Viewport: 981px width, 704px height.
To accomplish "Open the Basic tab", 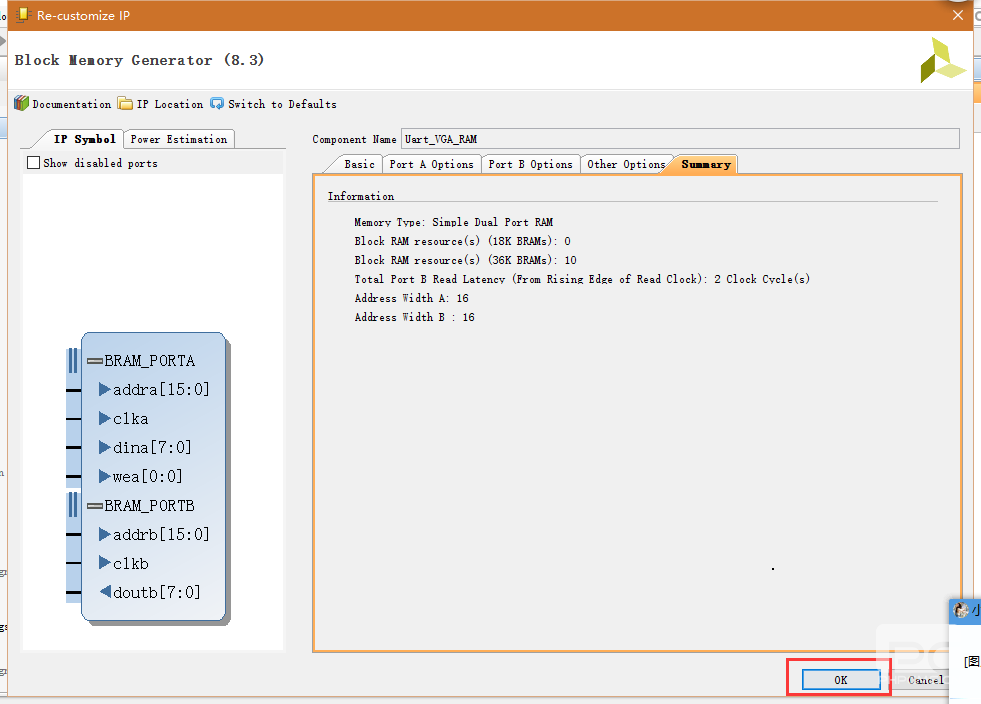I will [x=359, y=164].
